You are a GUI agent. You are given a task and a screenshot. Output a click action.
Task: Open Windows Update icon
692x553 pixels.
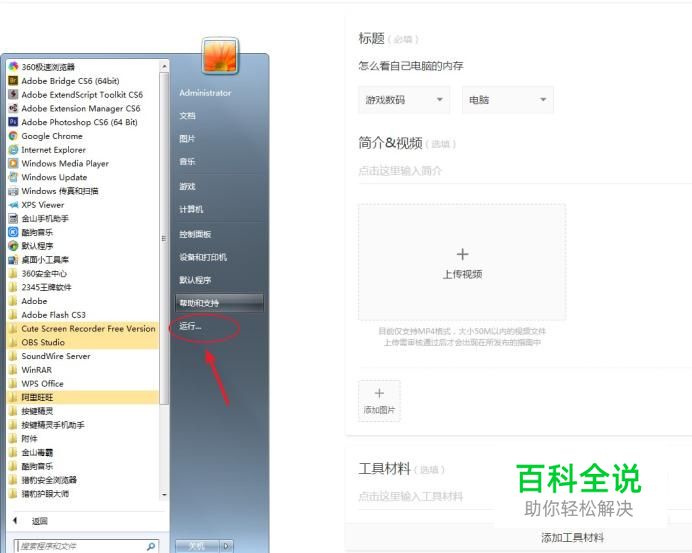[13, 177]
